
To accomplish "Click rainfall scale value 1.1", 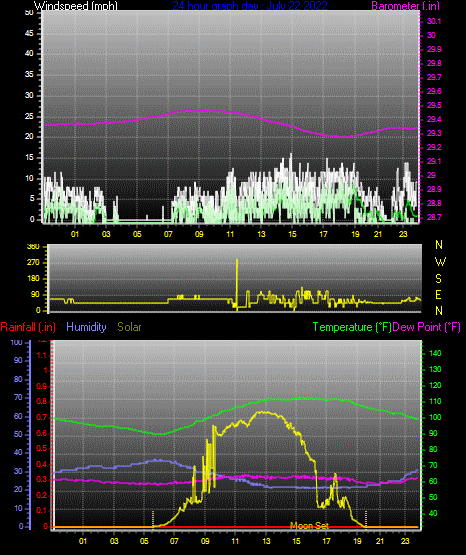I will 42,355.
